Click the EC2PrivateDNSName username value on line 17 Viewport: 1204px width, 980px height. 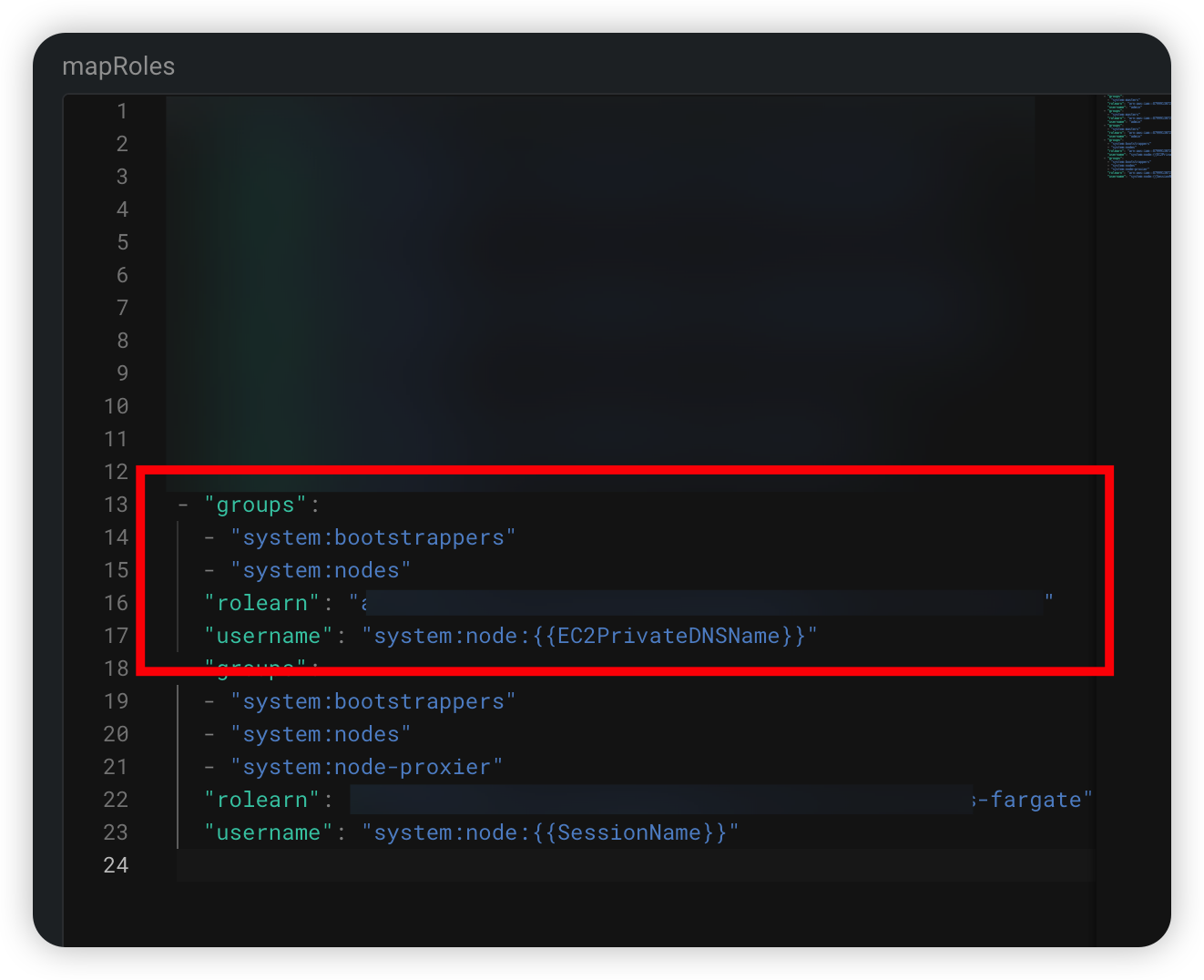tap(590, 636)
